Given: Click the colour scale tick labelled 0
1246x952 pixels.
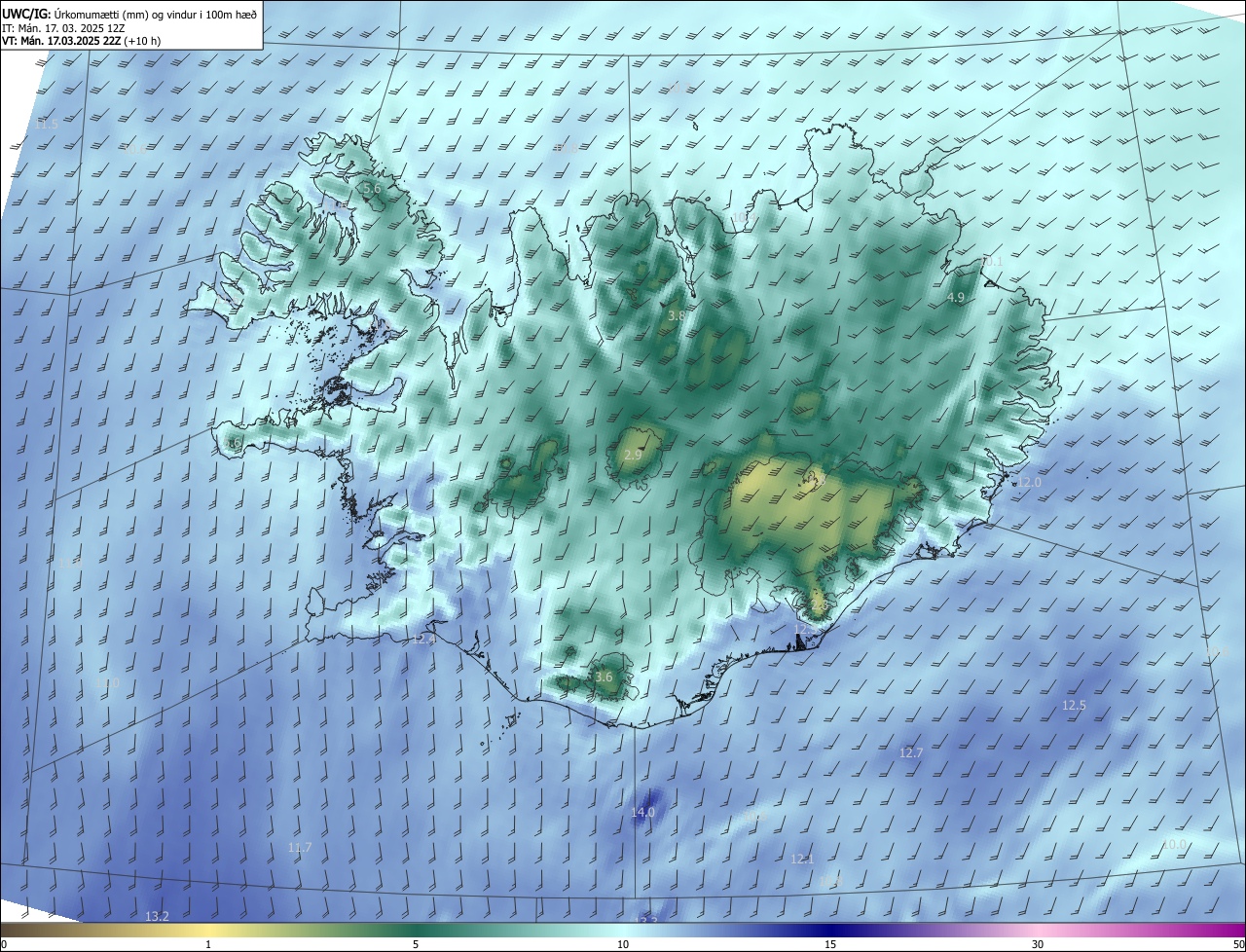Looking at the screenshot, I should 3,944.
